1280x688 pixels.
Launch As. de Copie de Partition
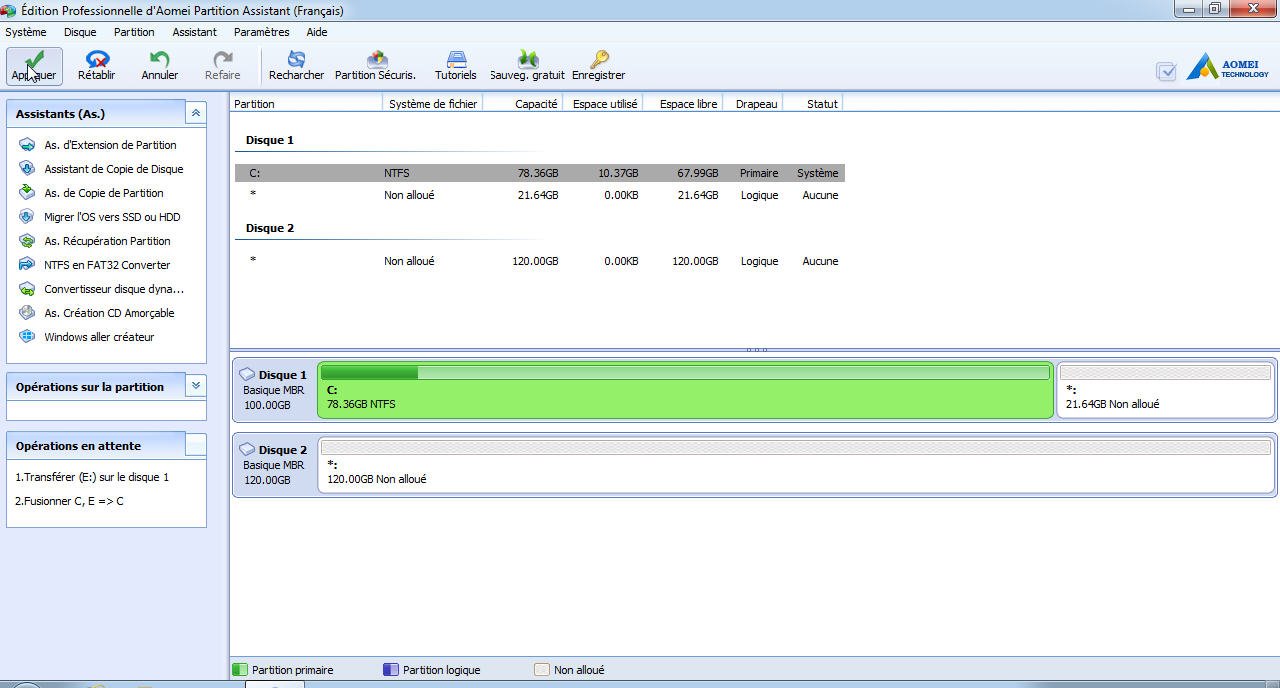[x=103, y=193]
